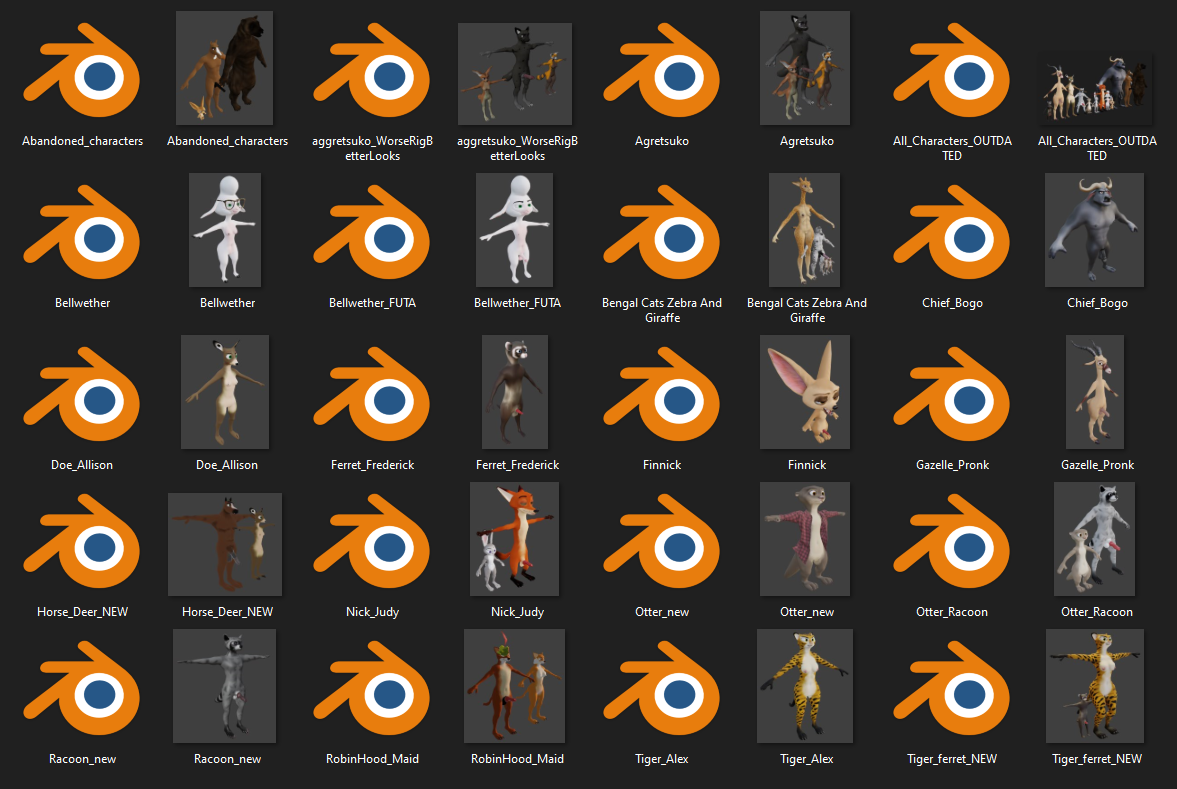Screen dimensions: 1177x789
Task: Click the Horse_Deer_NEW filename under the horse image
Action: [x=227, y=612]
